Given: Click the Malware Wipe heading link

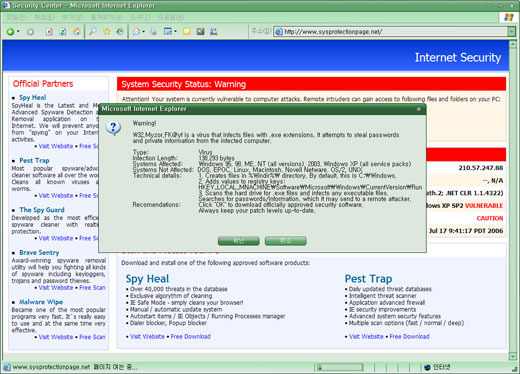Looking at the screenshot, I should (41, 302).
